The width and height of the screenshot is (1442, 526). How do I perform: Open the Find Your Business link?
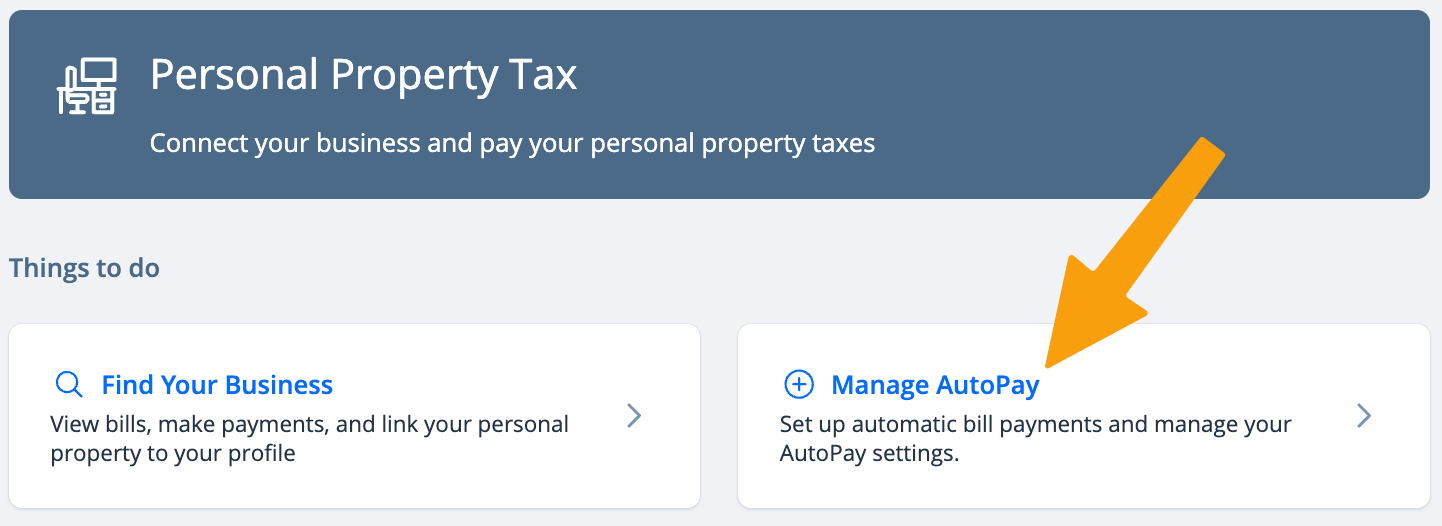[217, 385]
